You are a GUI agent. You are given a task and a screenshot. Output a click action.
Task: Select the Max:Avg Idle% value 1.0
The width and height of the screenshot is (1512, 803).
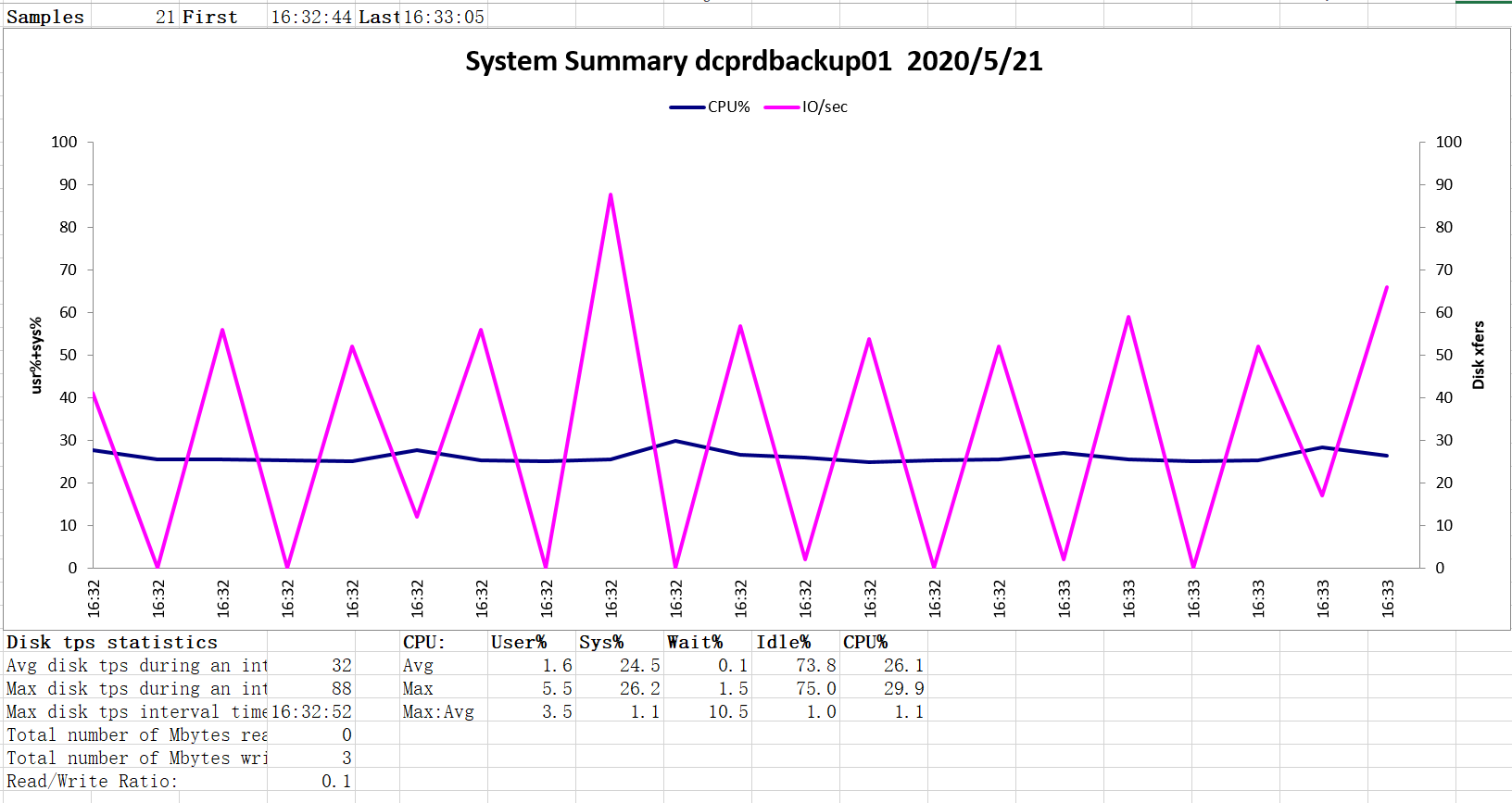coord(796,711)
